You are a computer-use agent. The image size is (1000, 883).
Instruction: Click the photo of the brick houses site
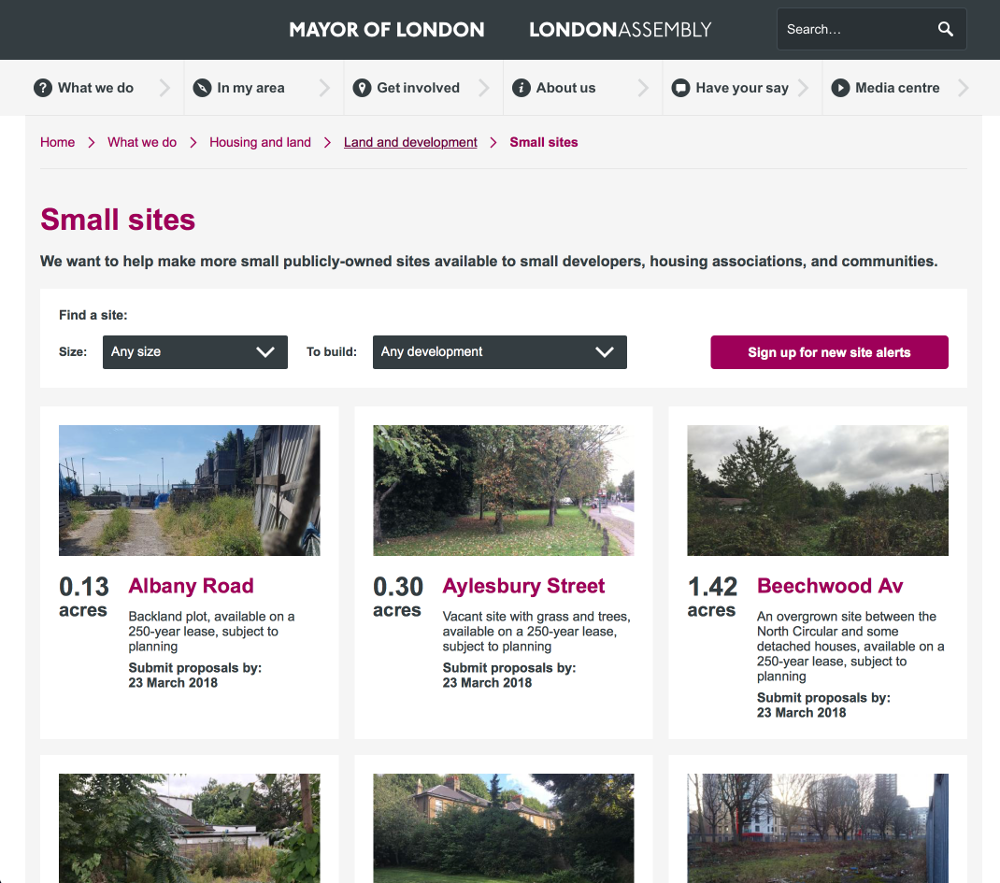504,828
